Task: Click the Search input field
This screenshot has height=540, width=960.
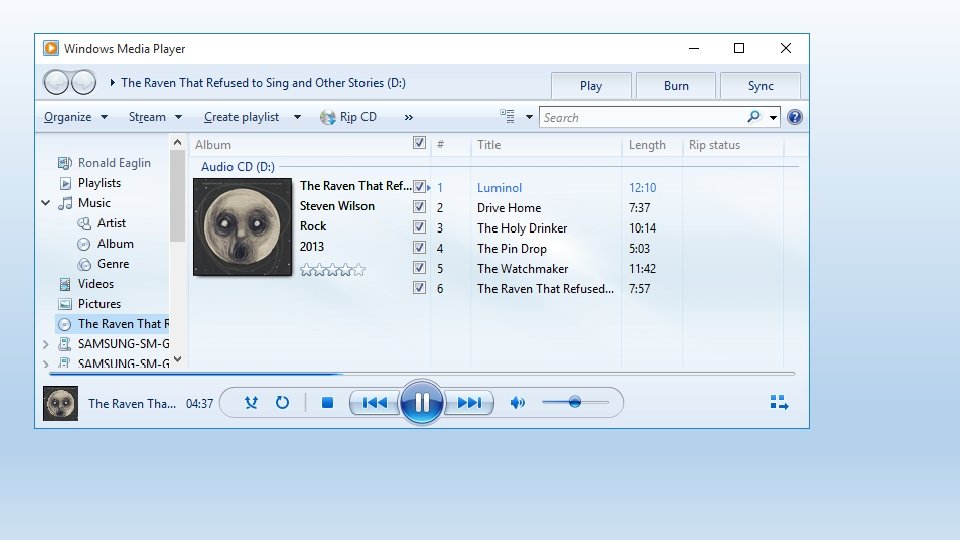Action: [x=642, y=117]
